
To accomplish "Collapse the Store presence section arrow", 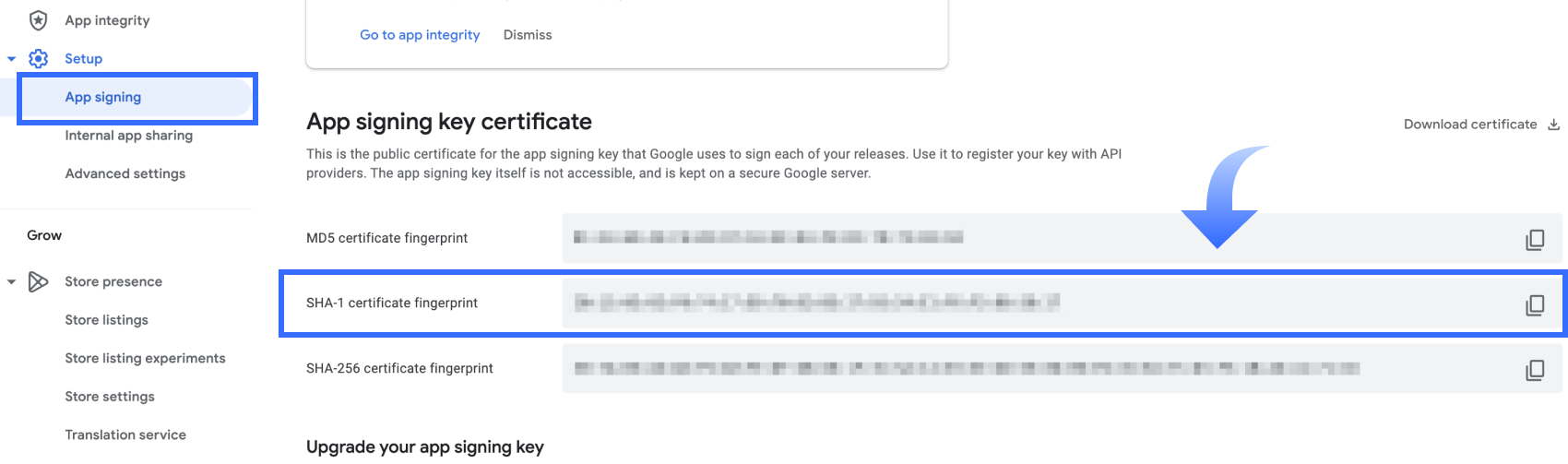I will 11,281.
